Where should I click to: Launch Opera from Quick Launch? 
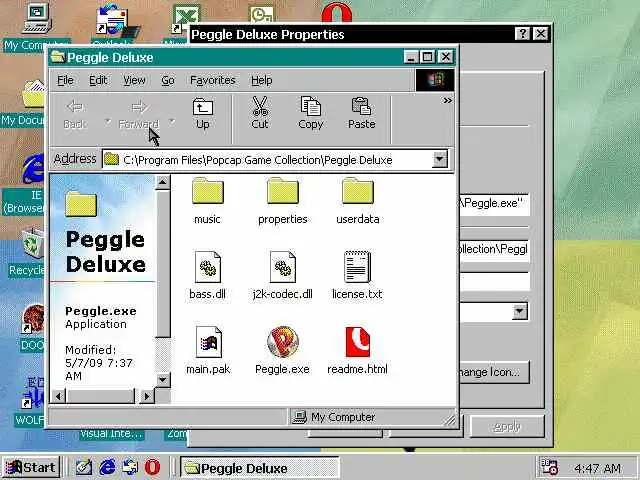click(x=153, y=467)
